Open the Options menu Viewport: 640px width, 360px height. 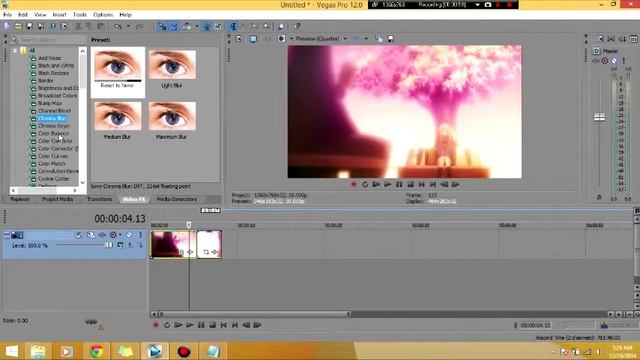(103, 15)
